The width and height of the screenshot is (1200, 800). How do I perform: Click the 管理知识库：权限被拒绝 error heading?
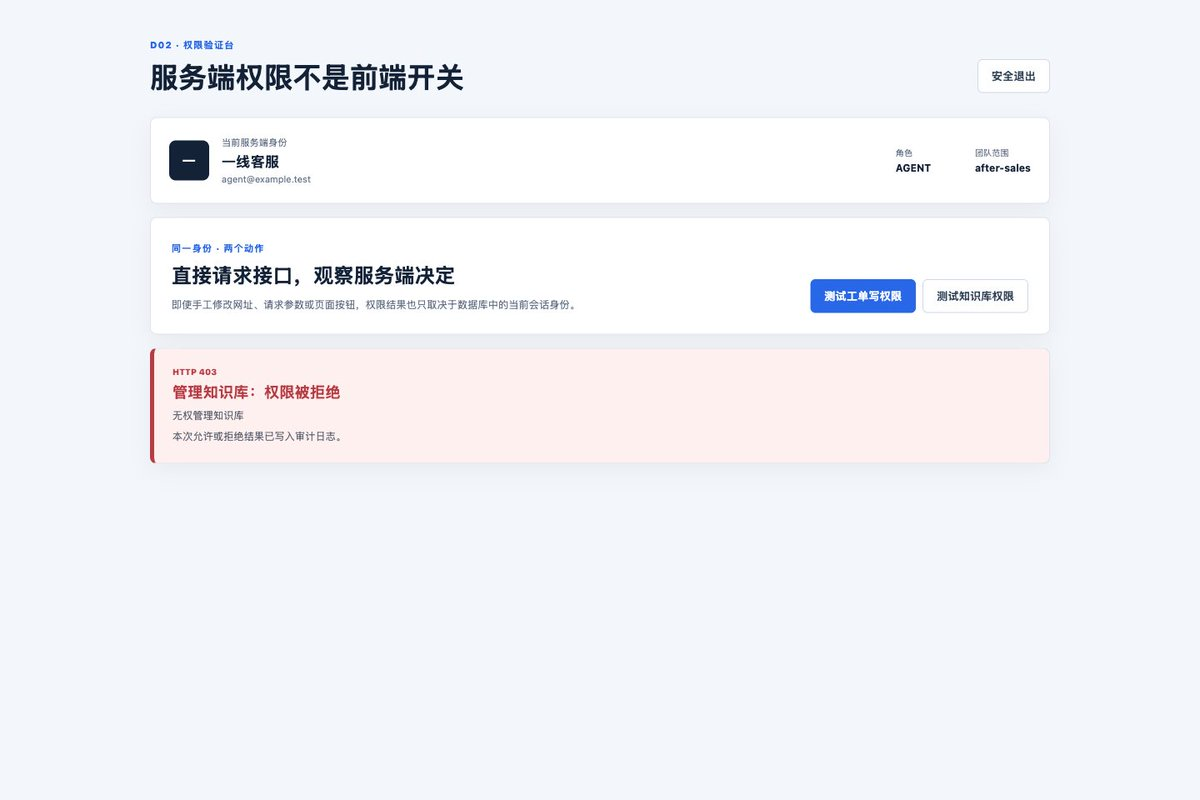[x=256, y=392]
